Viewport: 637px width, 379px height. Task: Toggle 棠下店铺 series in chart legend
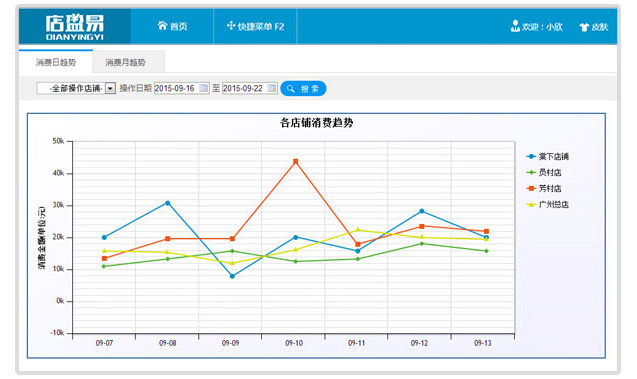tap(547, 156)
